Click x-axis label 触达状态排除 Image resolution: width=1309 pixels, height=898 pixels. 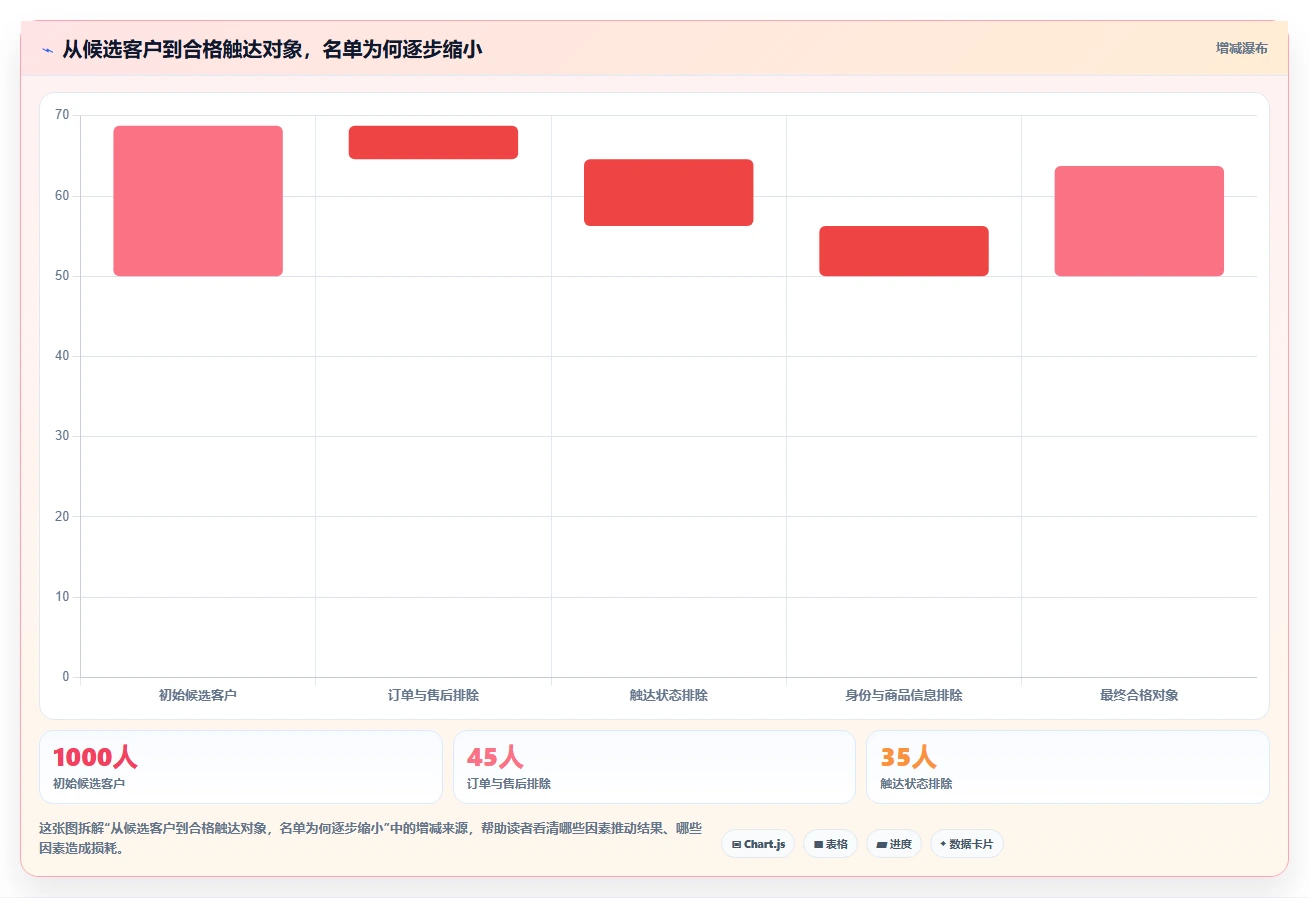point(668,695)
